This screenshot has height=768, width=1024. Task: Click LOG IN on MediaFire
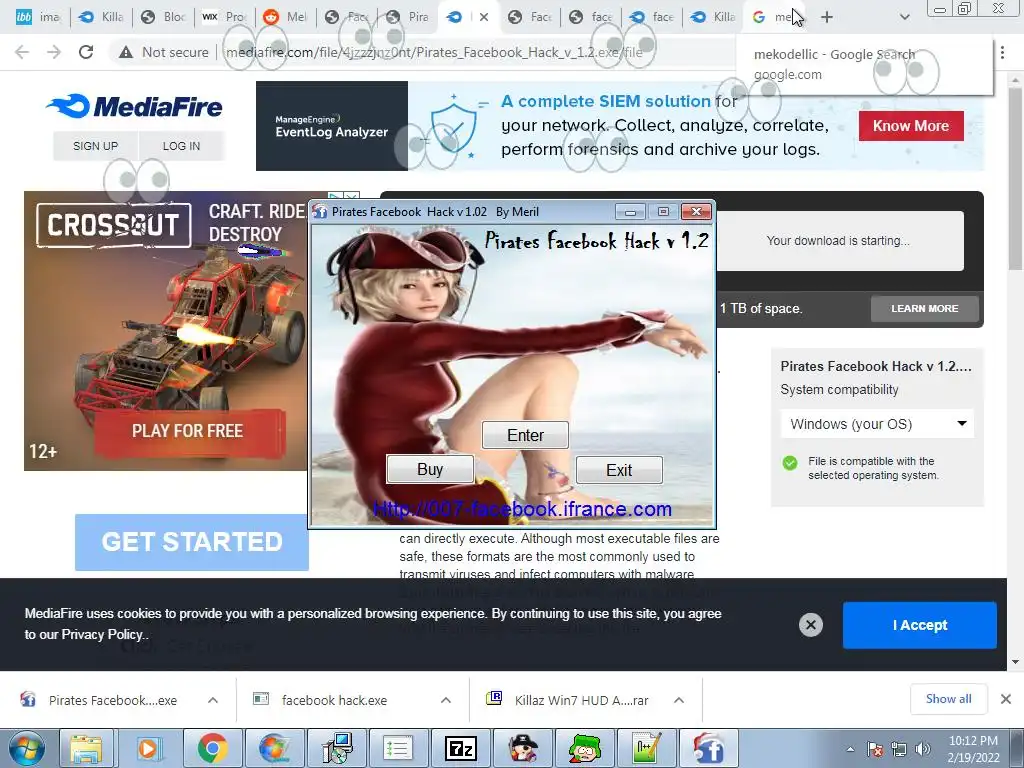click(x=182, y=146)
